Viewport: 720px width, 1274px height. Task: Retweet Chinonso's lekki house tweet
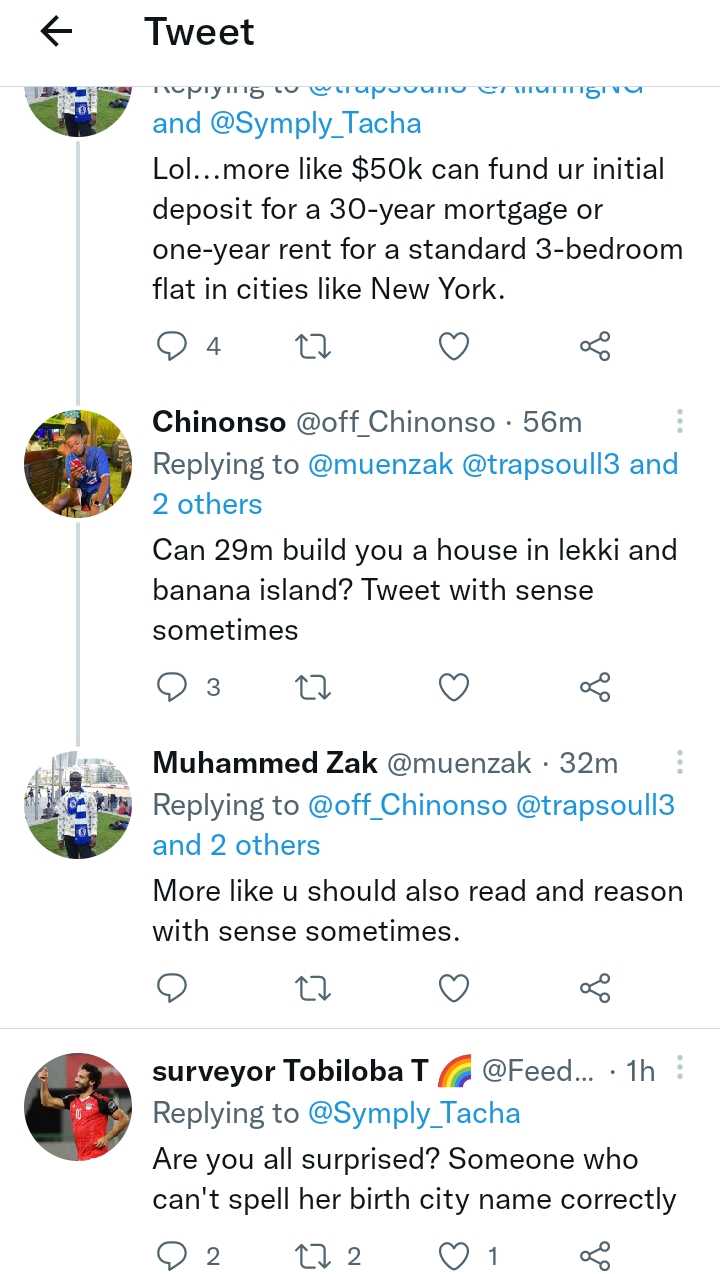314,687
